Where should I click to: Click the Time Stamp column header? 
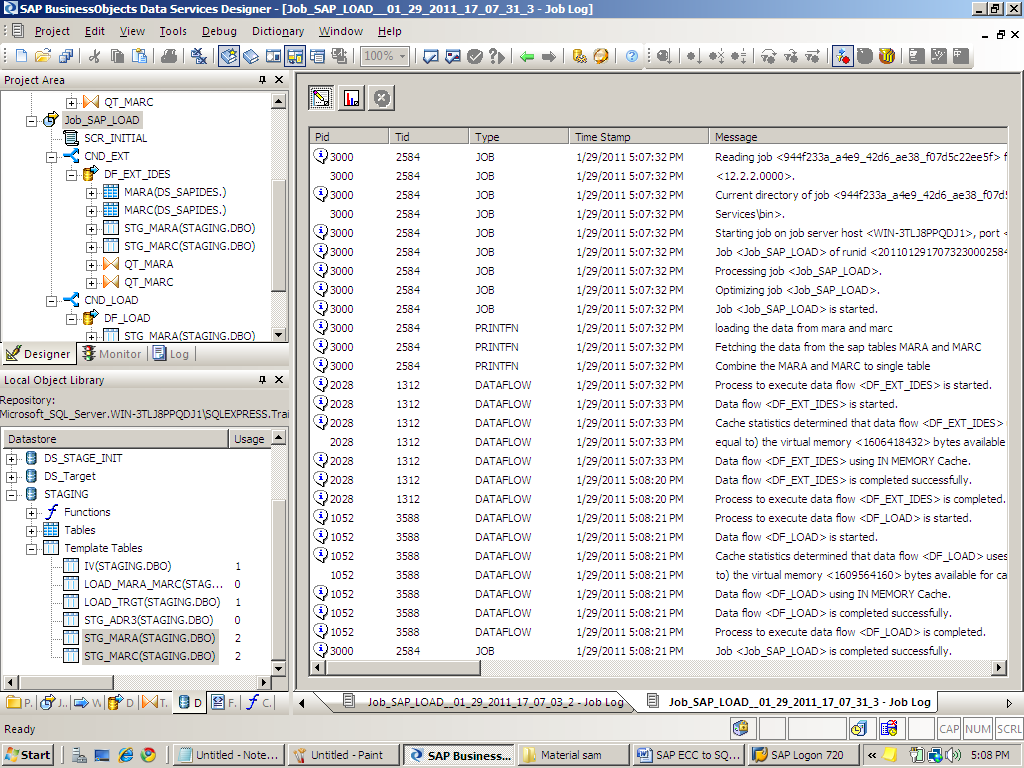[x=638, y=137]
